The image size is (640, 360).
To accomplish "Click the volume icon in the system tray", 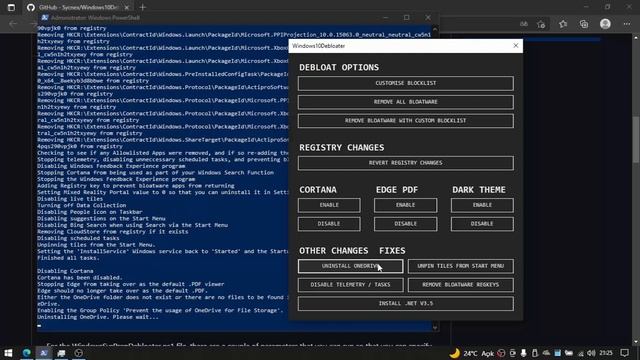I will point(591,353).
